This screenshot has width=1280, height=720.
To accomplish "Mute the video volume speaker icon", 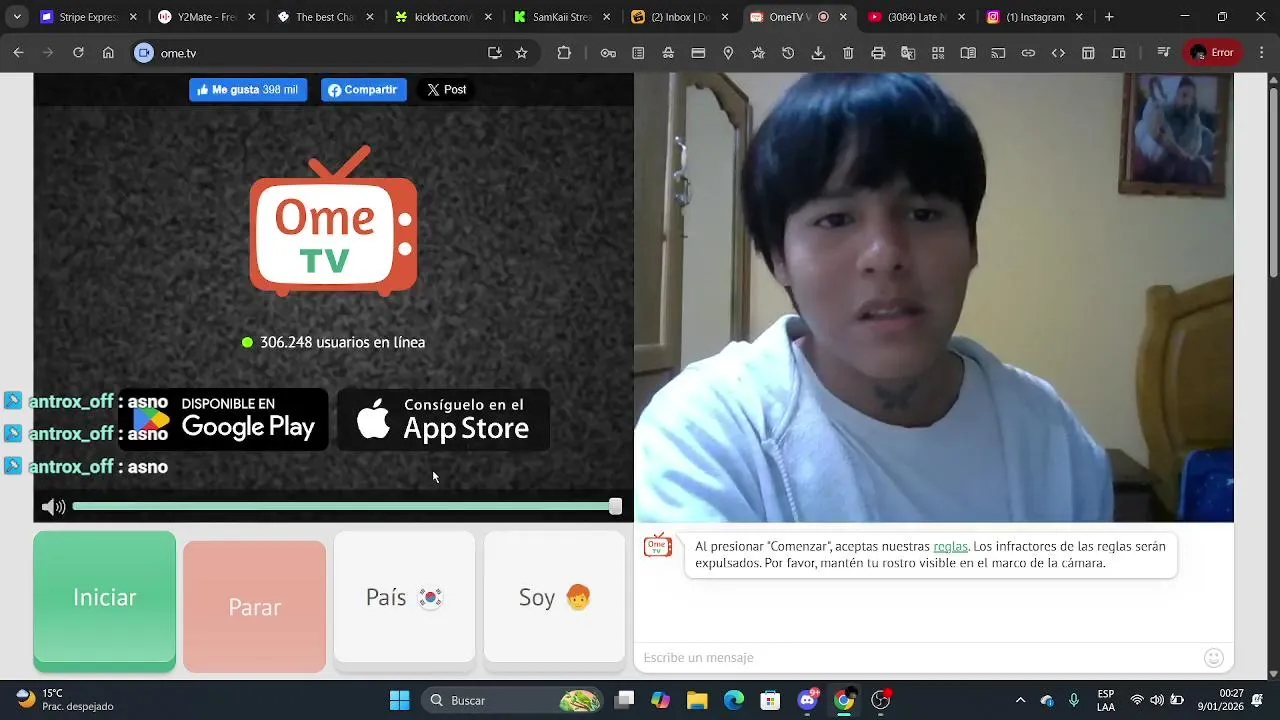I will coord(53,507).
